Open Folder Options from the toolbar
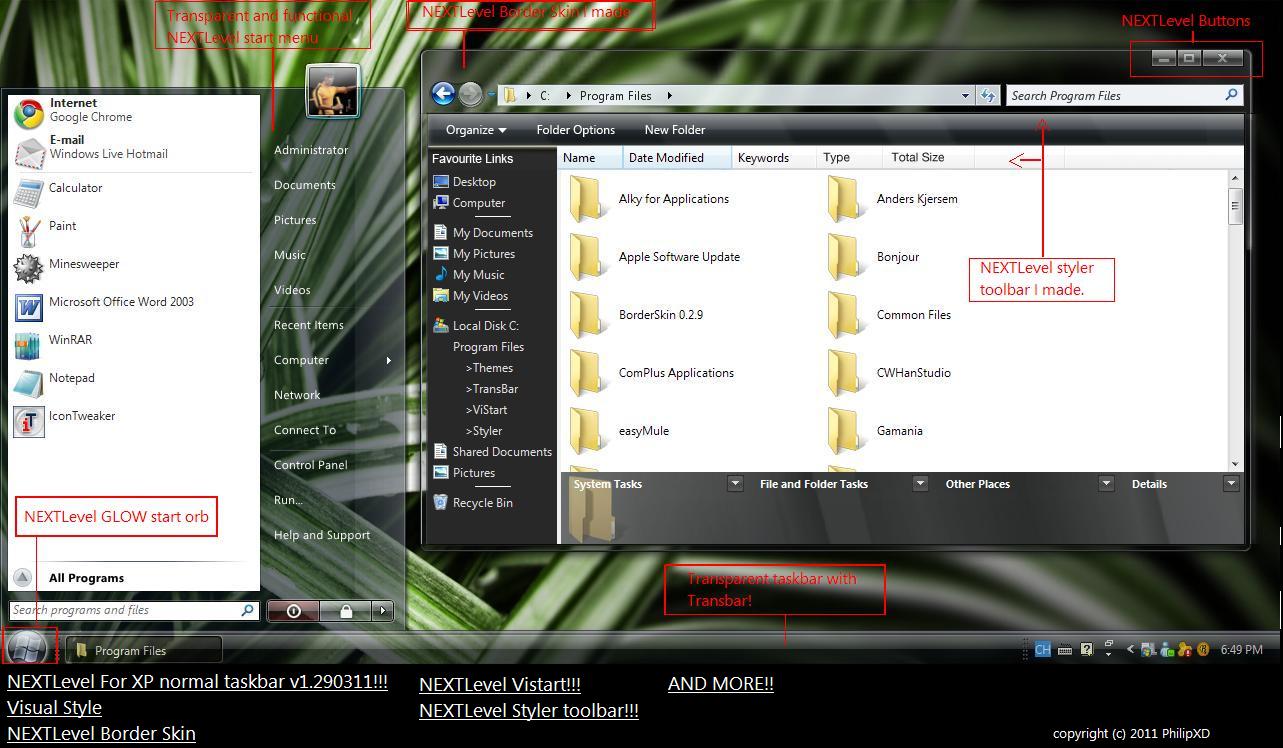 tap(576, 129)
